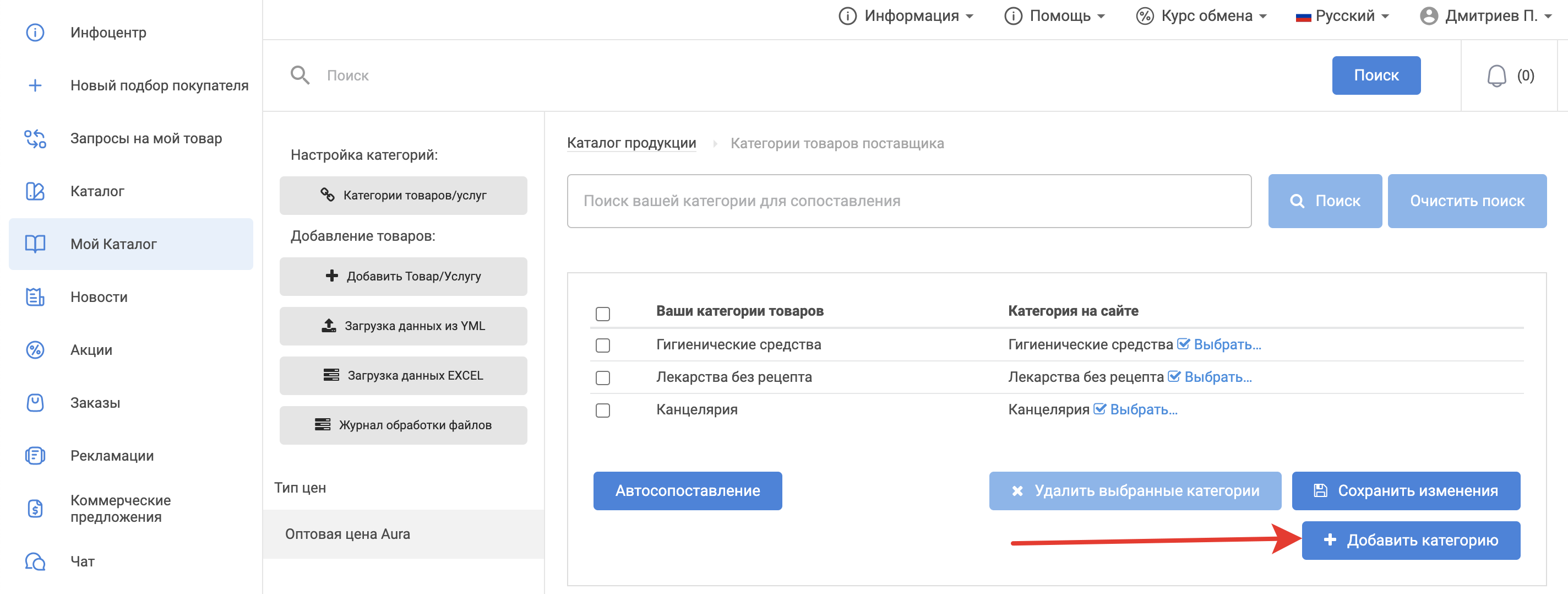This screenshot has height=594, width=1568.
Task: Click the plus icon for Новый подбор покупателя
Action: coord(35,85)
